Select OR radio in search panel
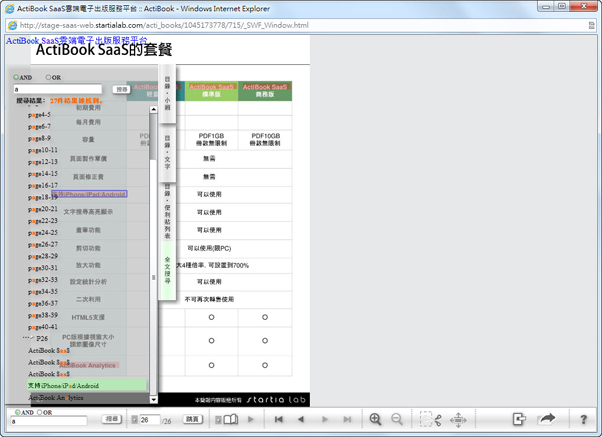Screen dimensions: 602x437 (x=48, y=77)
